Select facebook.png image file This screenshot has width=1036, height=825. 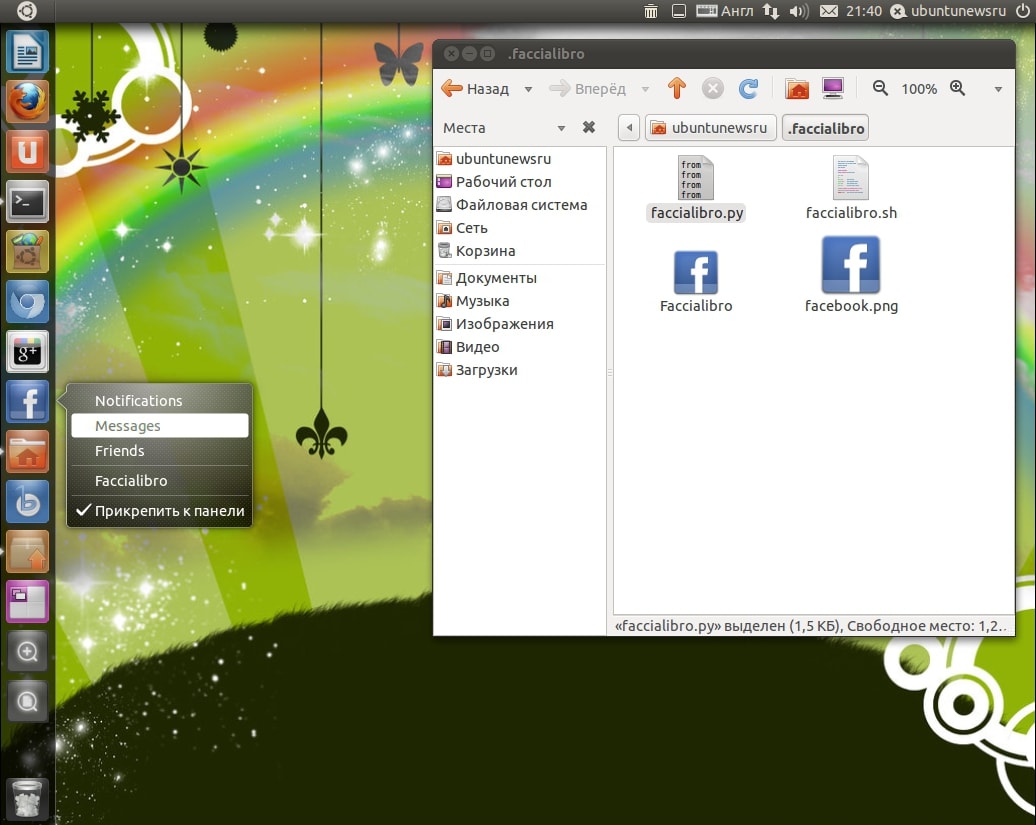click(x=851, y=275)
